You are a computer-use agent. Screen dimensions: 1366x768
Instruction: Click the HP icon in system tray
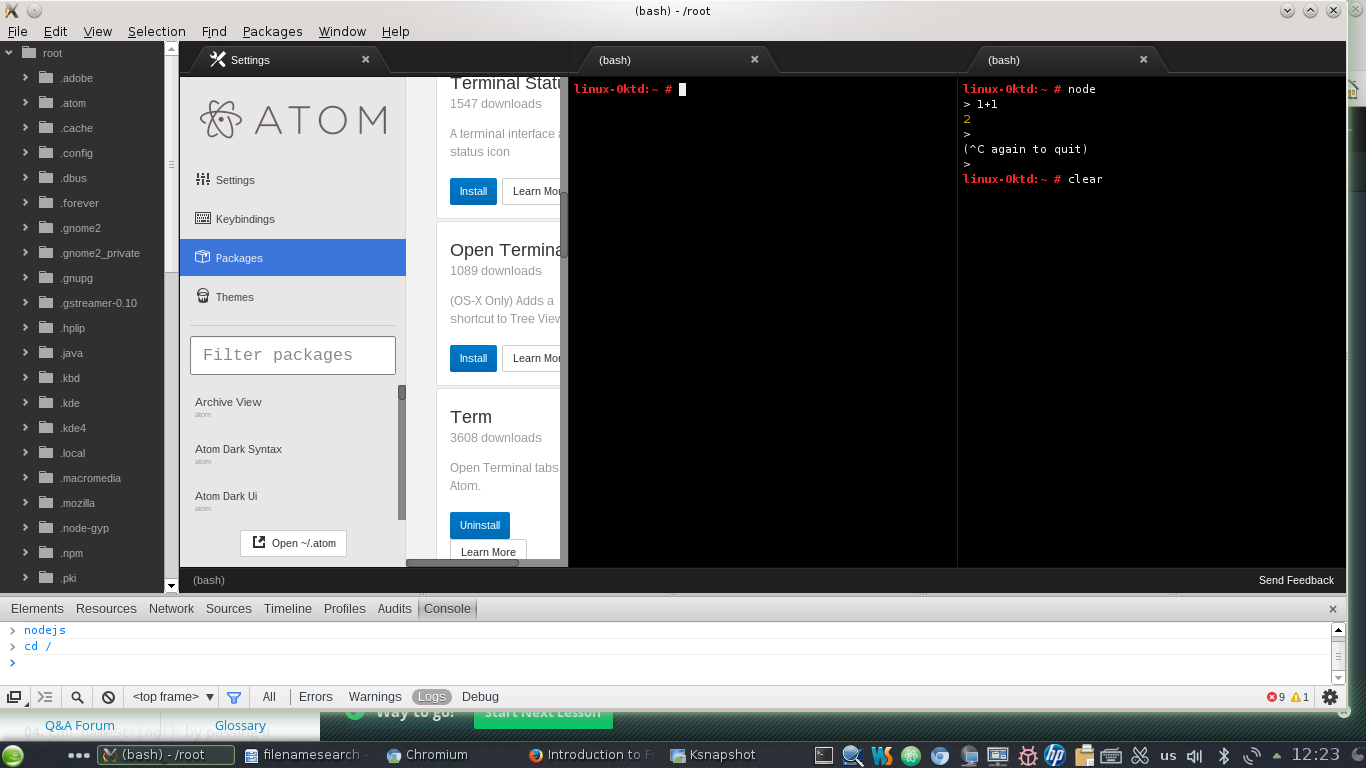pos(1055,755)
